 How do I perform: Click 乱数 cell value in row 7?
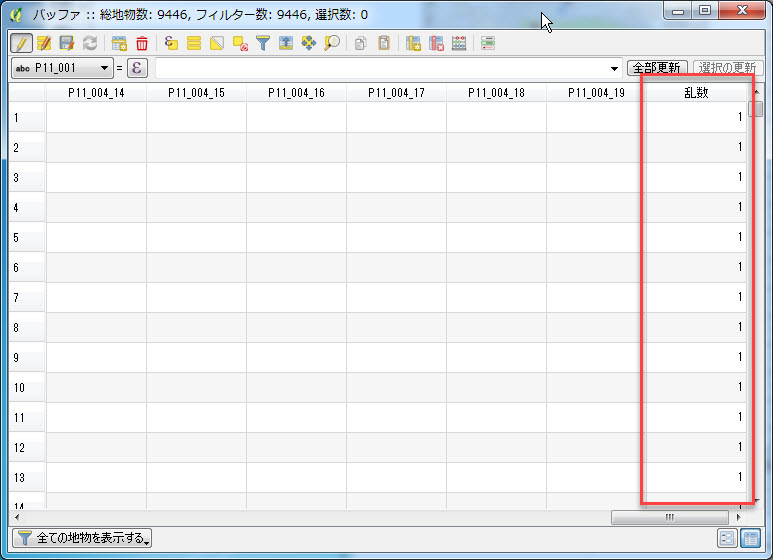[x=696, y=297]
